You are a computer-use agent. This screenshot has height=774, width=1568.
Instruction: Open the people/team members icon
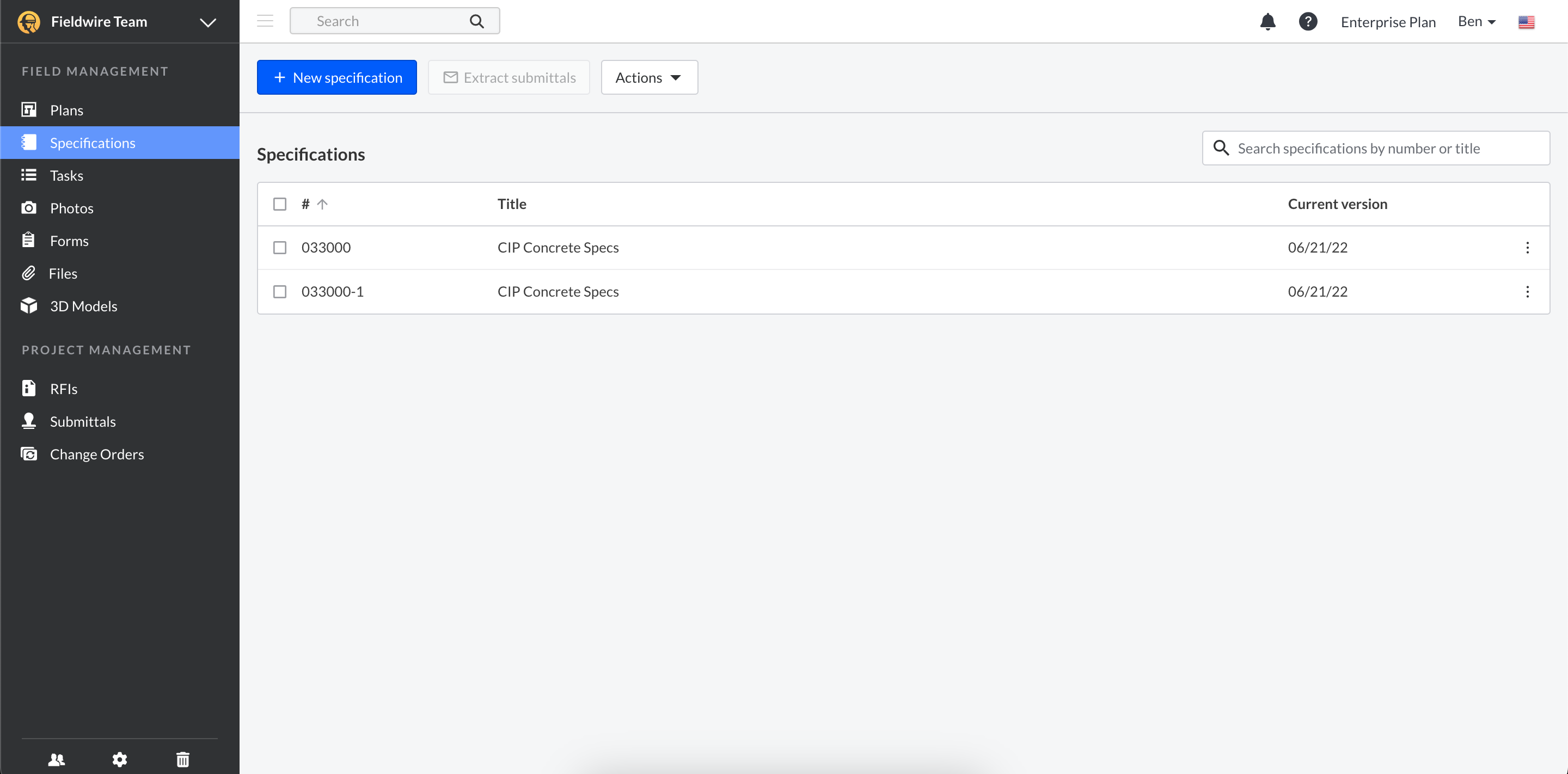(x=57, y=759)
